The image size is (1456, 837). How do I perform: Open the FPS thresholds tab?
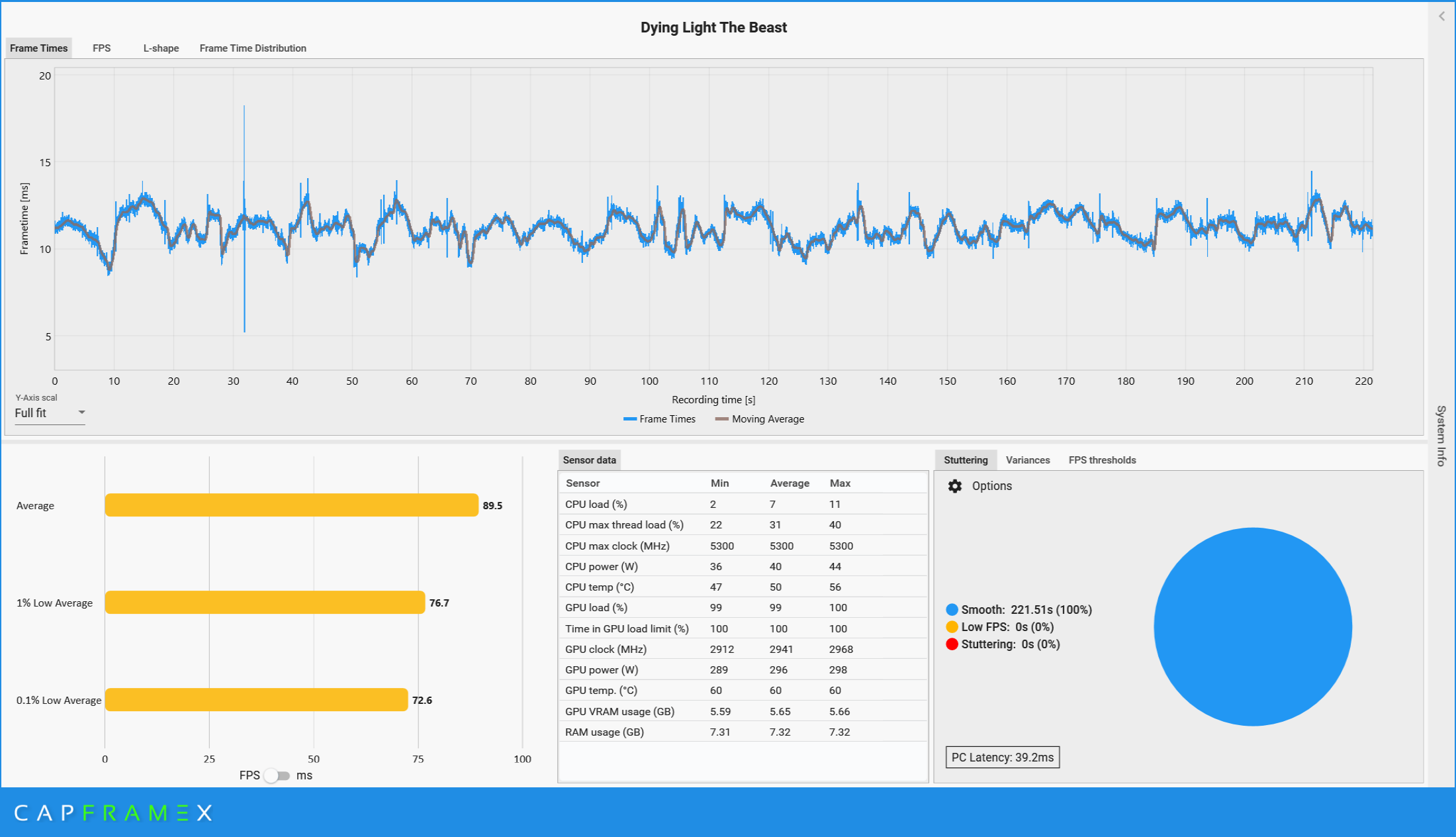click(x=1102, y=460)
